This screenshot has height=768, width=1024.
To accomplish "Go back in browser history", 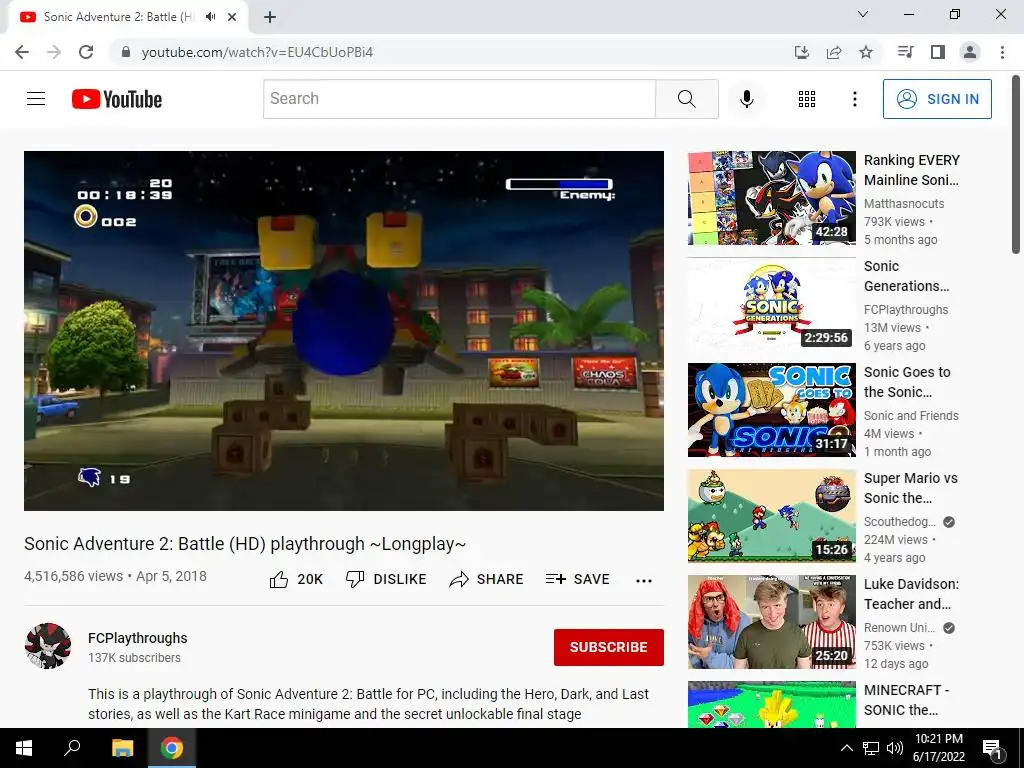I will click(x=22, y=52).
